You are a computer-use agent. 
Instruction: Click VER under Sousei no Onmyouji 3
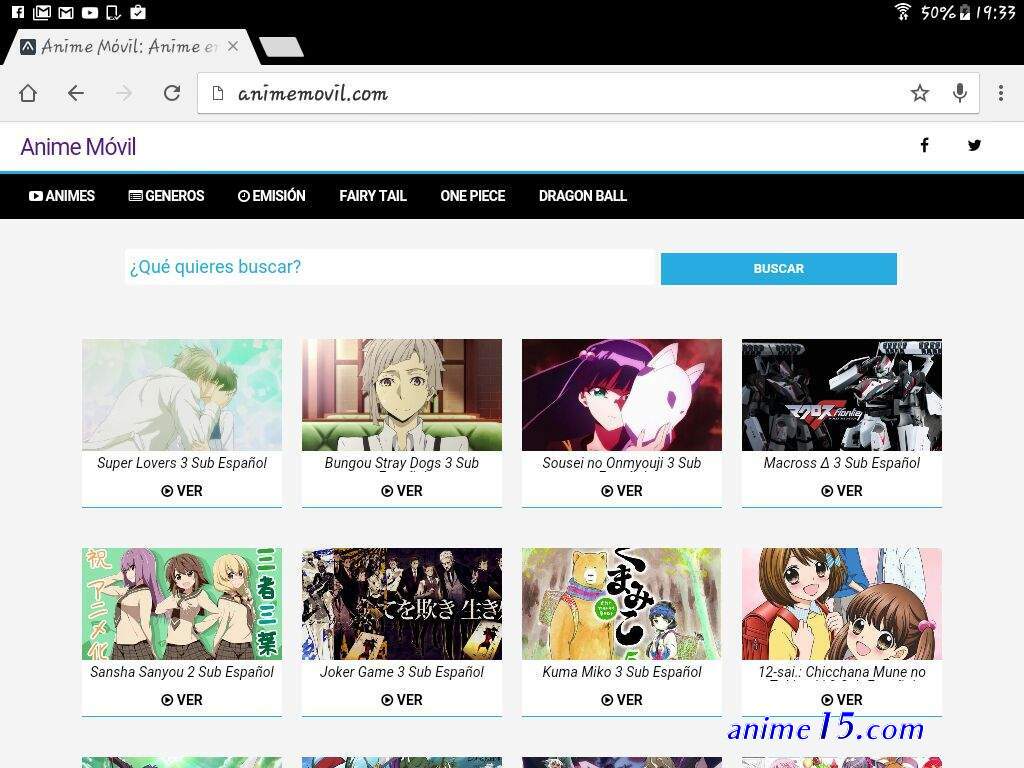point(622,491)
